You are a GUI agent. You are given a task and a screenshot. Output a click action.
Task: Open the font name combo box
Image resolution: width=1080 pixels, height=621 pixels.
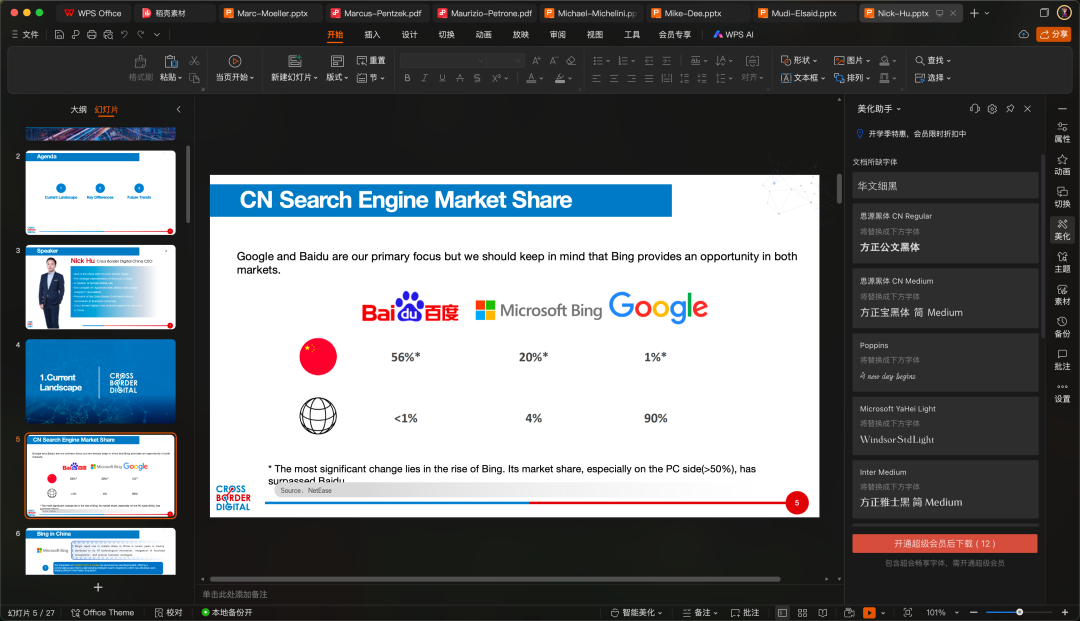(x=443, y=61)
